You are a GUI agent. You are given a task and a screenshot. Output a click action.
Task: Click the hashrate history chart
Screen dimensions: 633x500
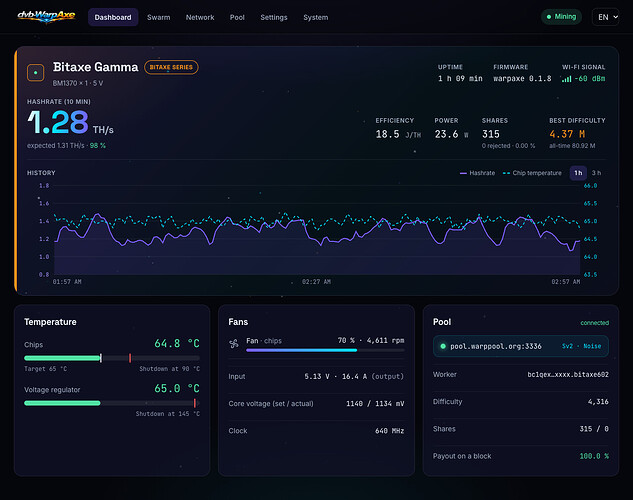click(x=317, y=230)
